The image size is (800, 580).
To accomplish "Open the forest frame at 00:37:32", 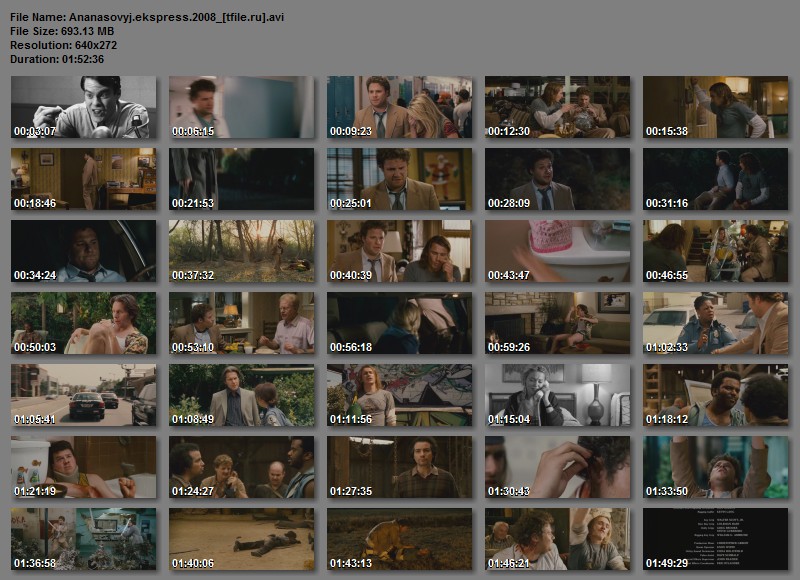I will tap(242, 251).
